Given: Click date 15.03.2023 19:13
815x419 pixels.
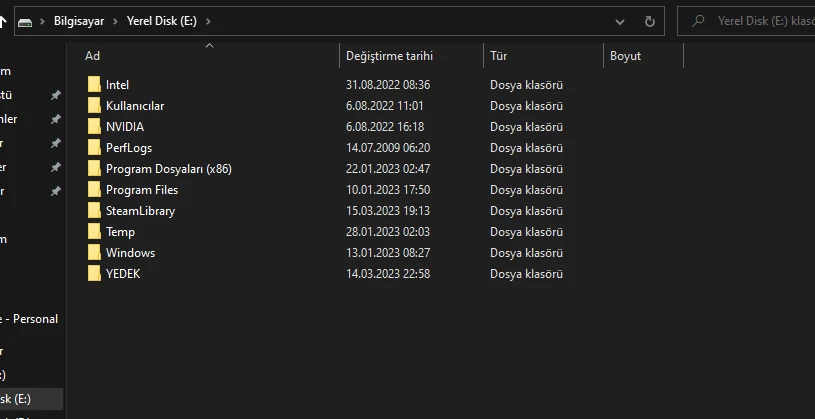Looking at the screenshot, I should (388, 211).
